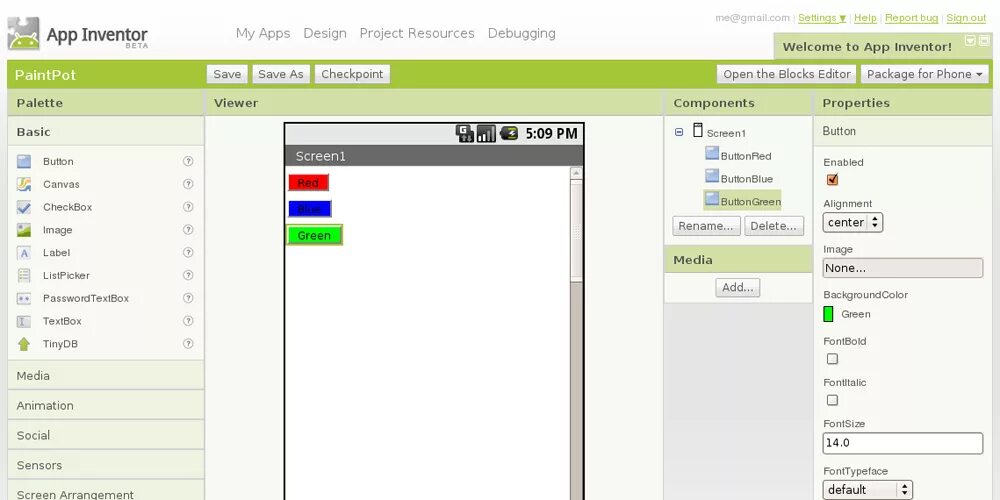Click the signal strength icon in phone viewer
This screenshot has height=500, width=1000.
(x=486, y=133)
